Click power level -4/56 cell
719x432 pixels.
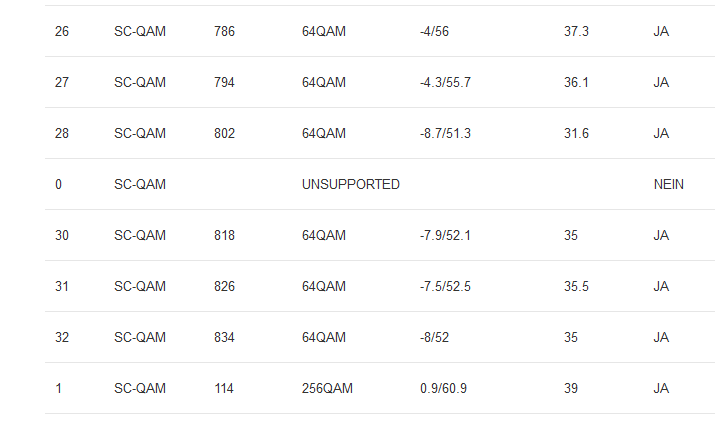435,32
